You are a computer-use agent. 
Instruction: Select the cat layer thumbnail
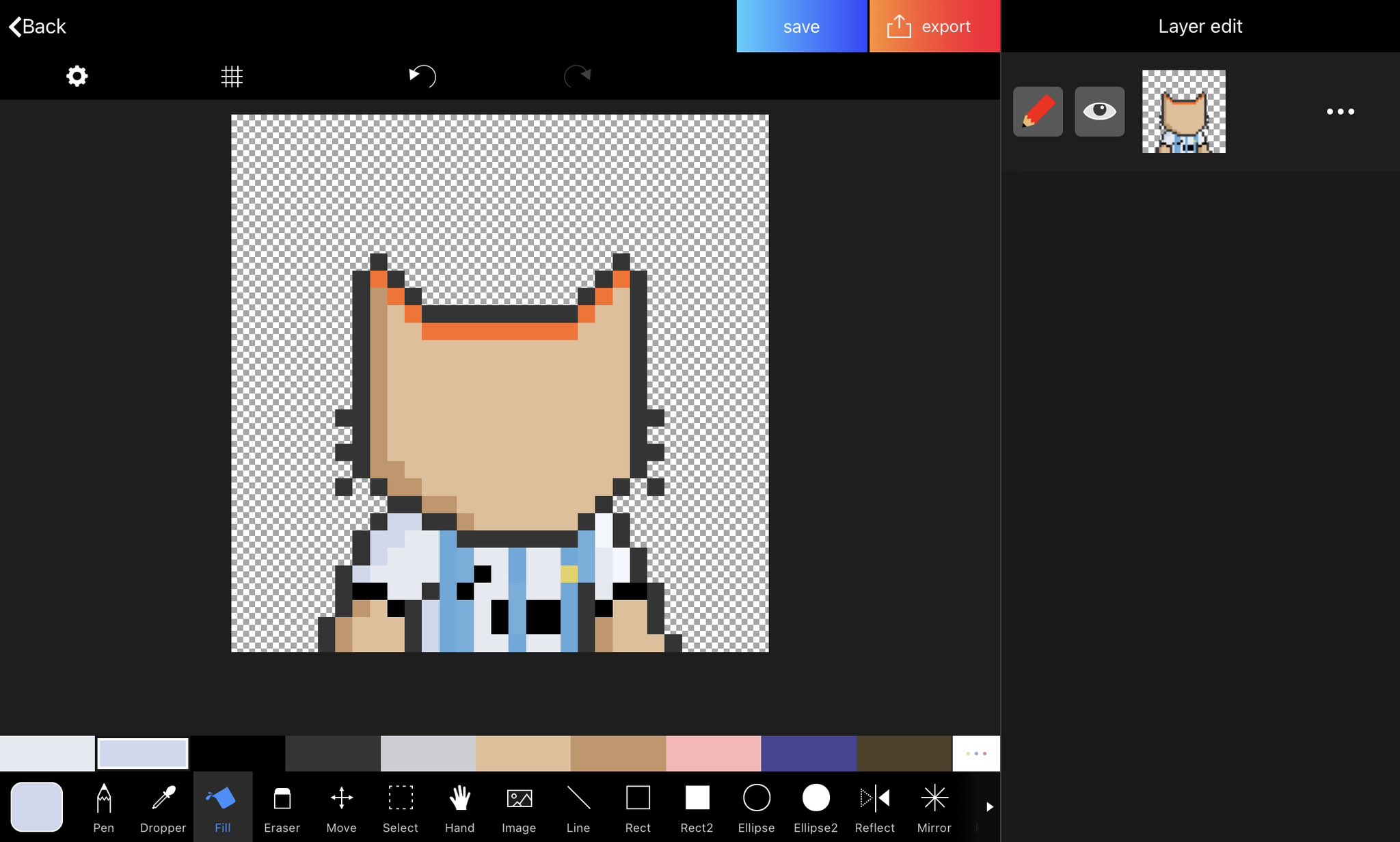(x=1183, y=111)
